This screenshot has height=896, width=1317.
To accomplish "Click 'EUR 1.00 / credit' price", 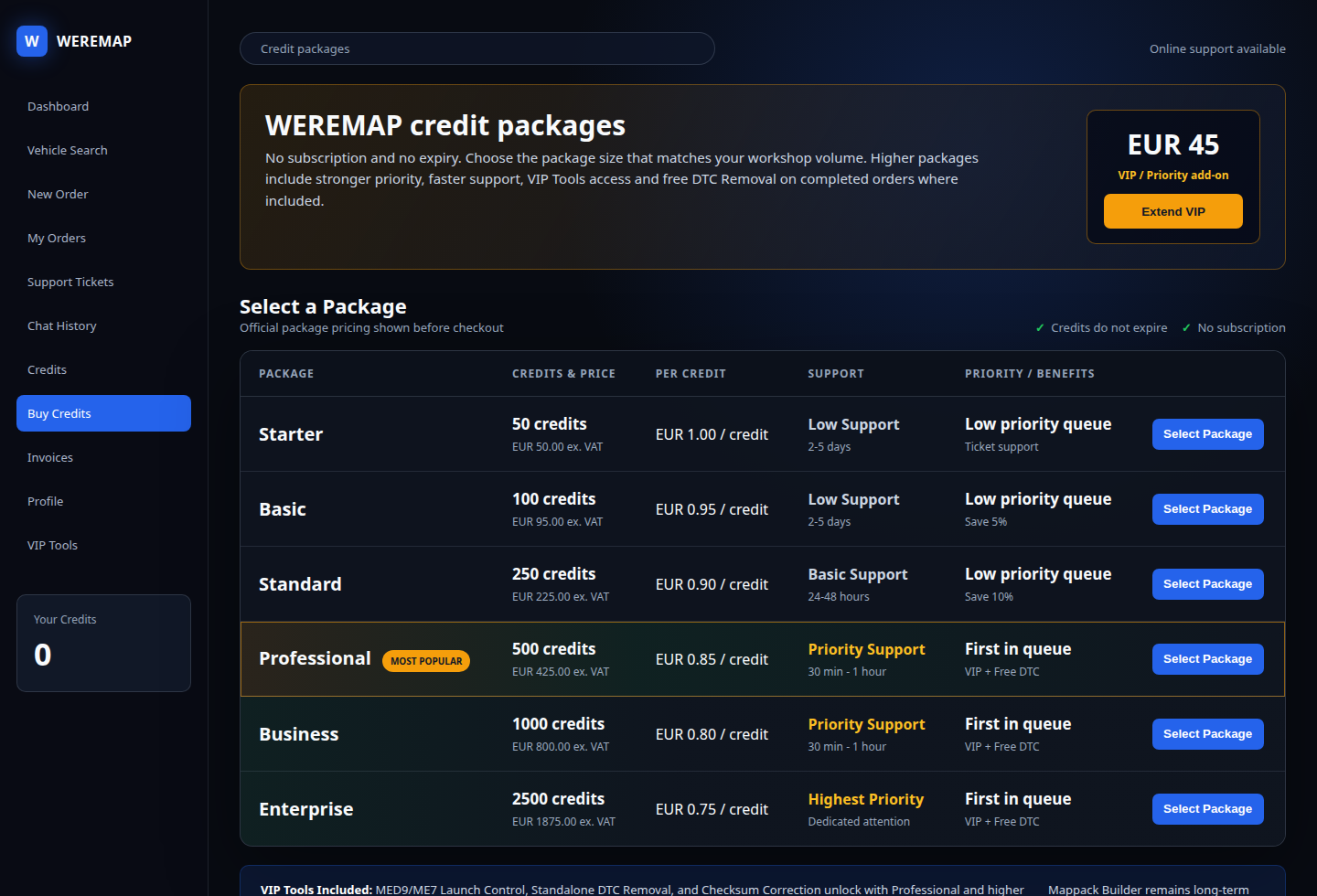I will point(712,435).
